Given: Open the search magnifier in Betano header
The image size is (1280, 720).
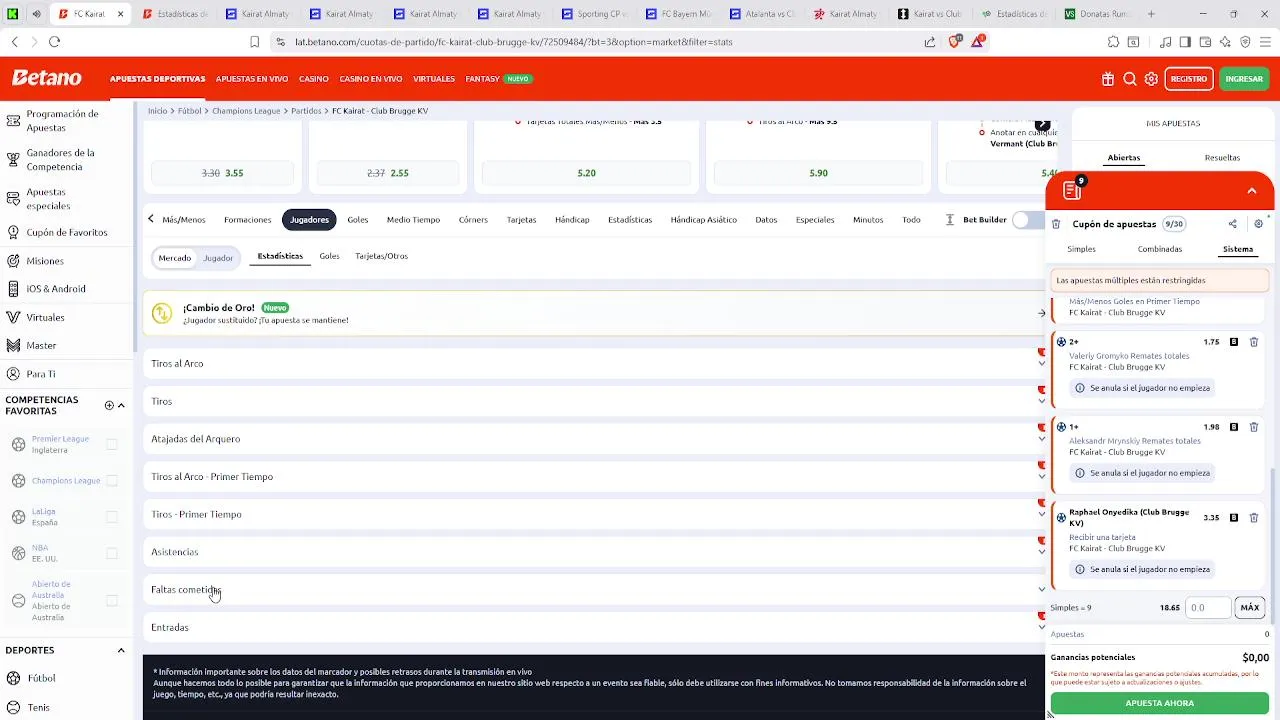Looking at the screenshot, I should click(x=1130, y=79).
